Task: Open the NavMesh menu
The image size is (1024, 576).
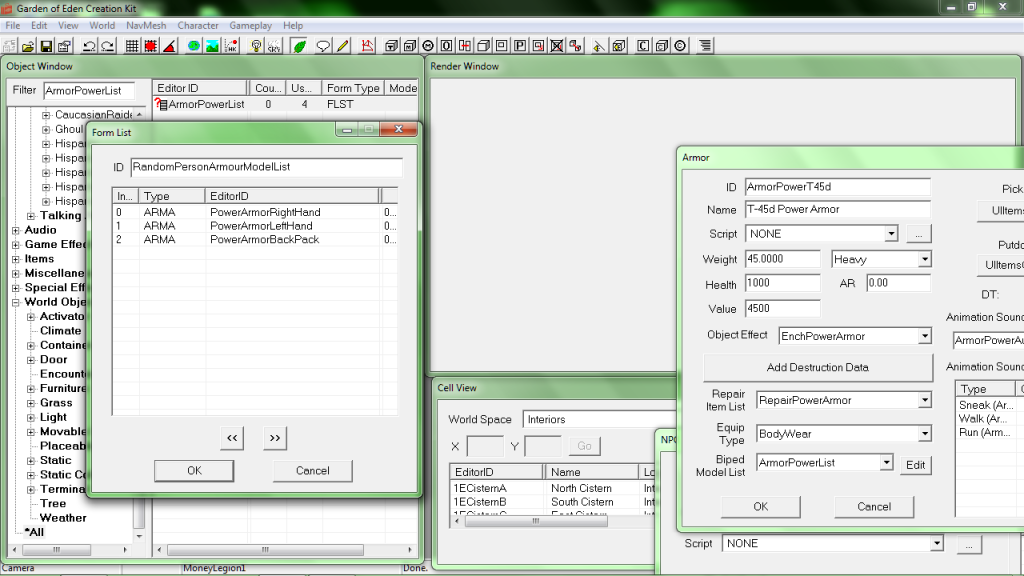Action: click(146, 25)
